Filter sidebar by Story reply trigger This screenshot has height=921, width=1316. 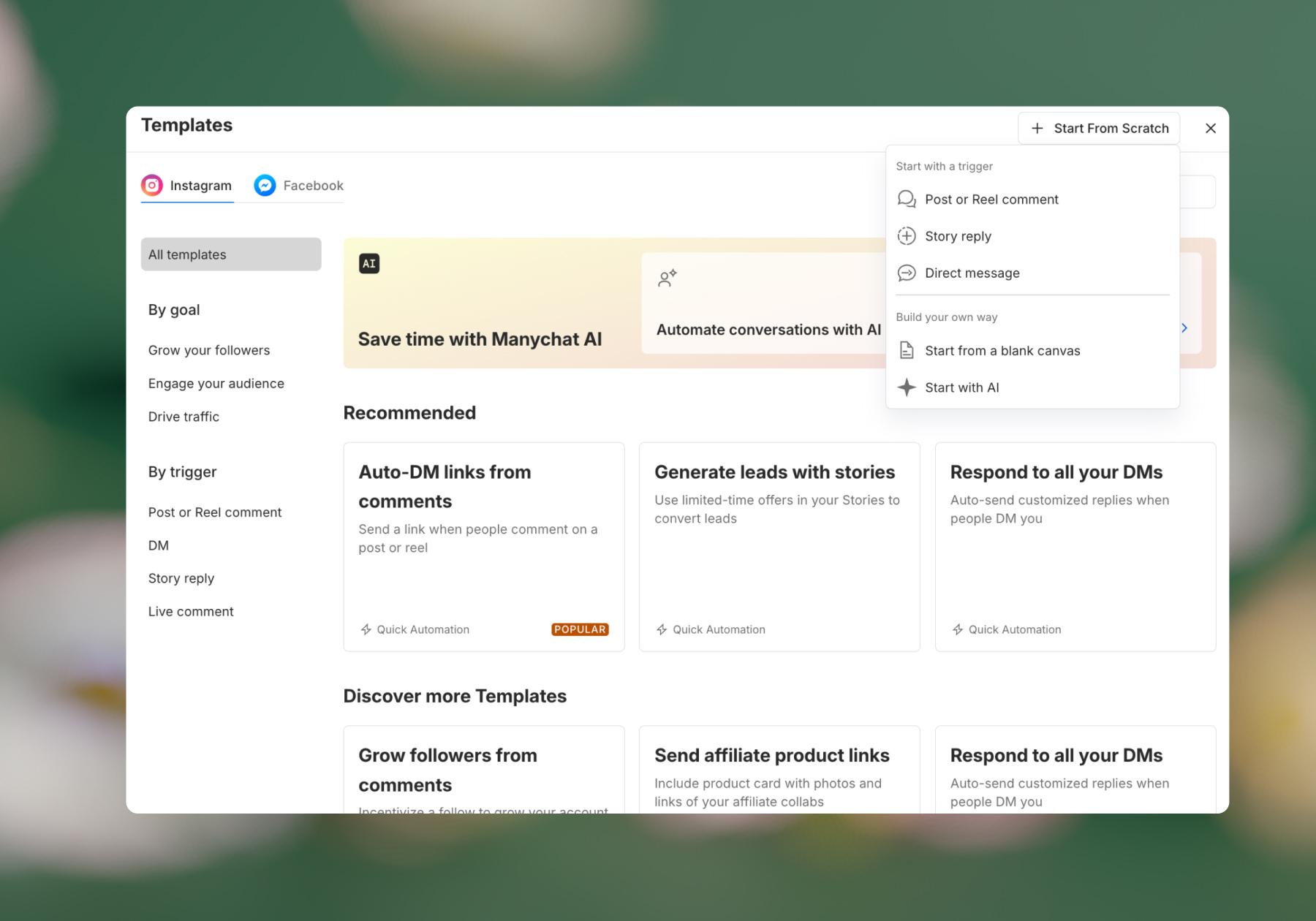[181, 578]
